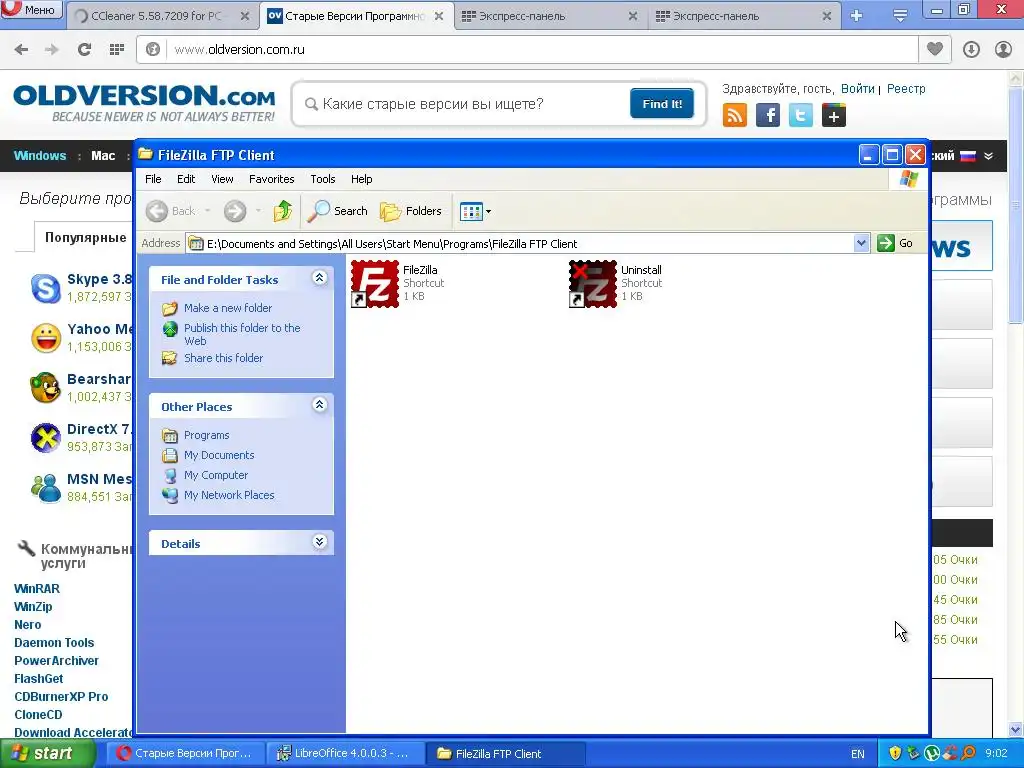Click the Facebook icon on site

pos(768,116)
